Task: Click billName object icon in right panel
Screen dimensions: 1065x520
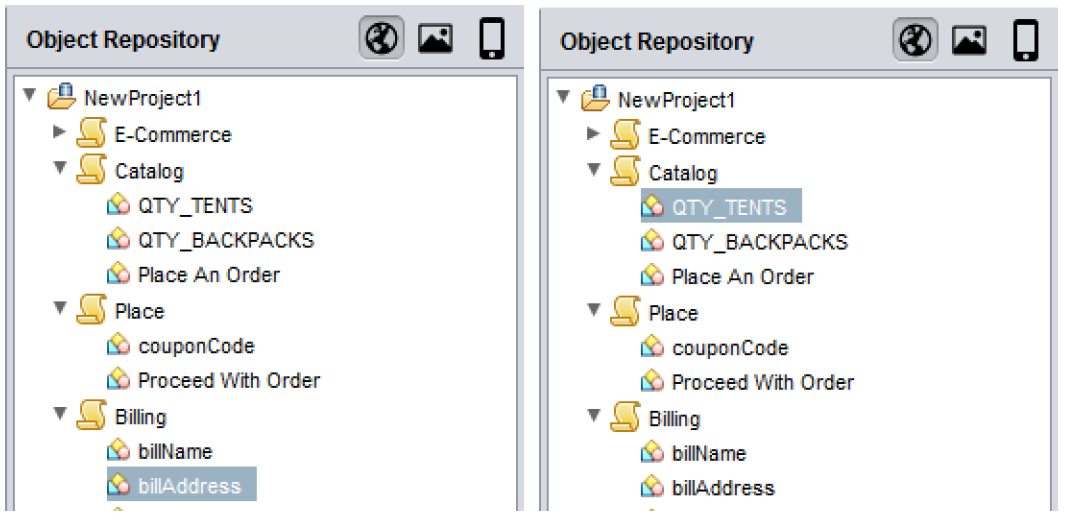Action: click(x=653, y=453)
